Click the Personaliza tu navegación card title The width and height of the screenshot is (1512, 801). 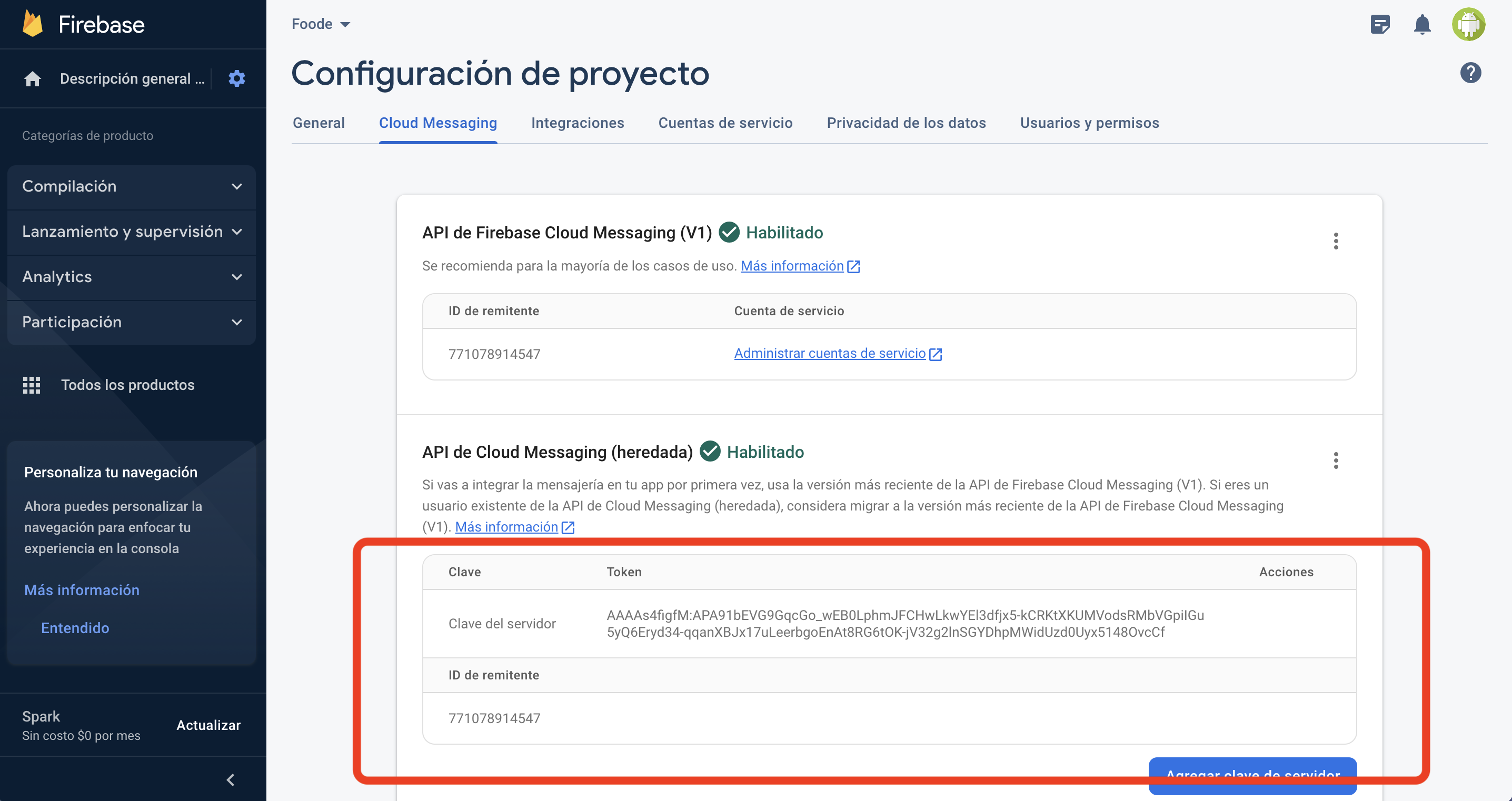(111, 473)
